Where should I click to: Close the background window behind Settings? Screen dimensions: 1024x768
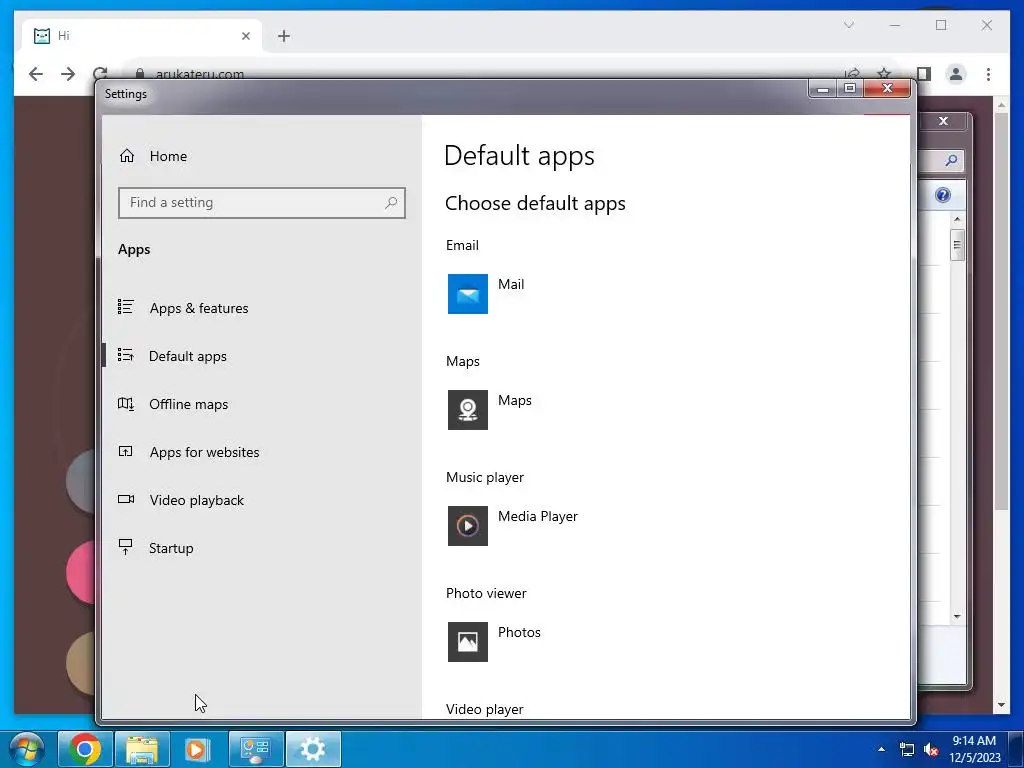943,121
